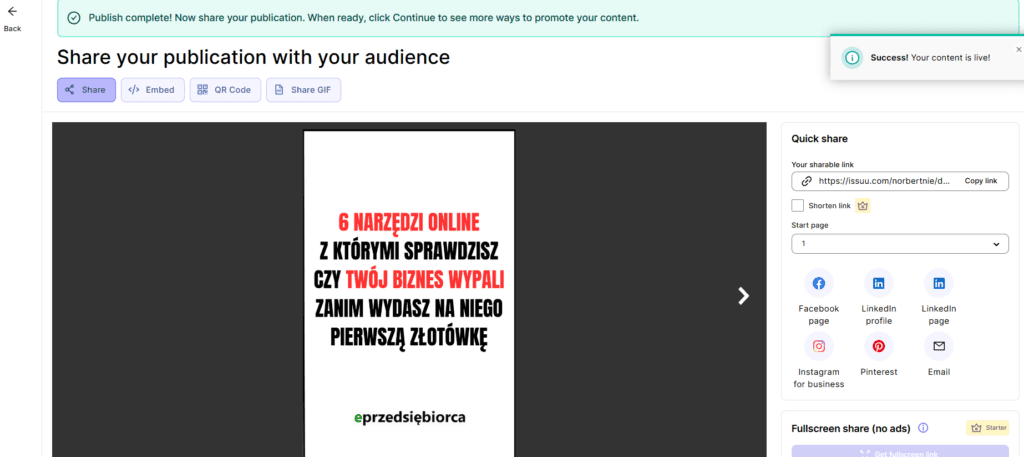Switch to the Embed tab

[152, 90]
